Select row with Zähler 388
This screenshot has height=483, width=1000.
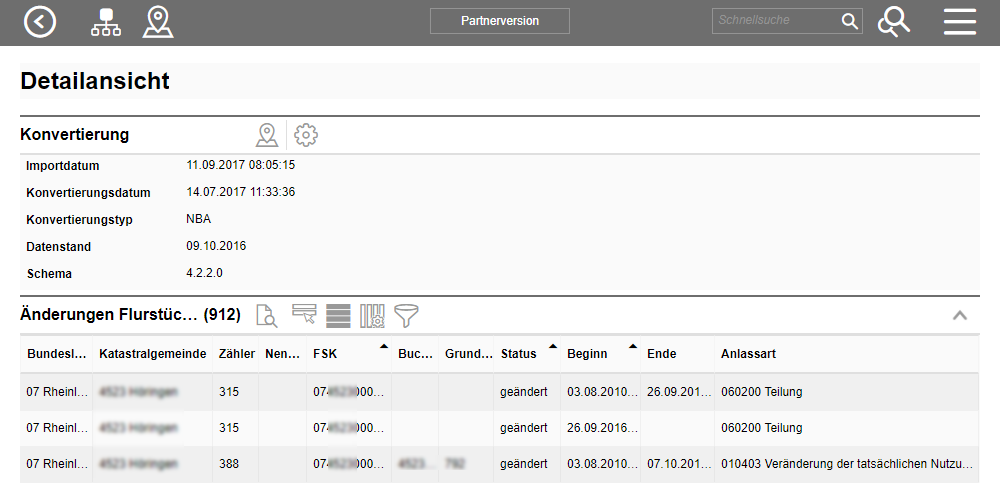(229, 464)
